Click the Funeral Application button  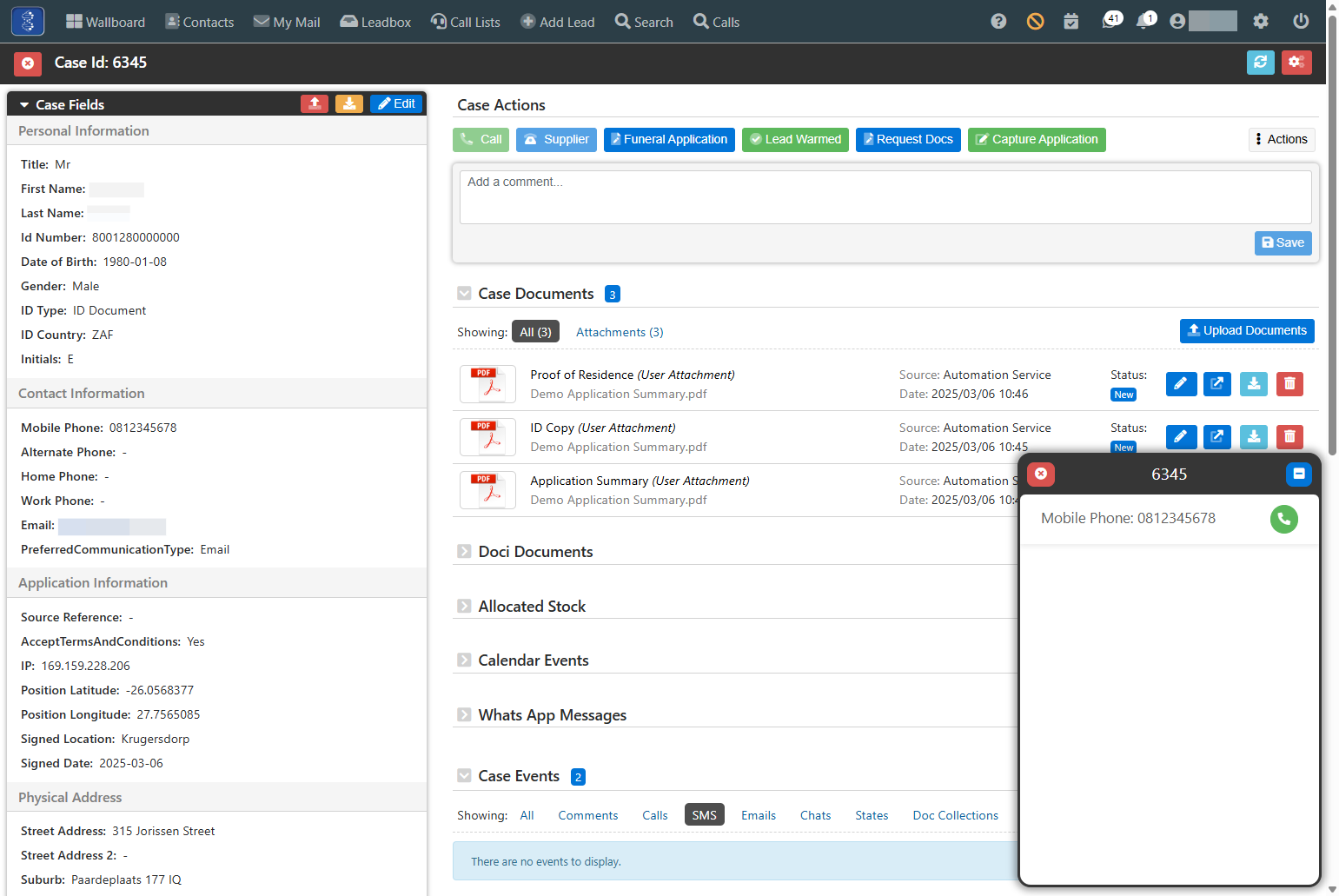point(669,140)
